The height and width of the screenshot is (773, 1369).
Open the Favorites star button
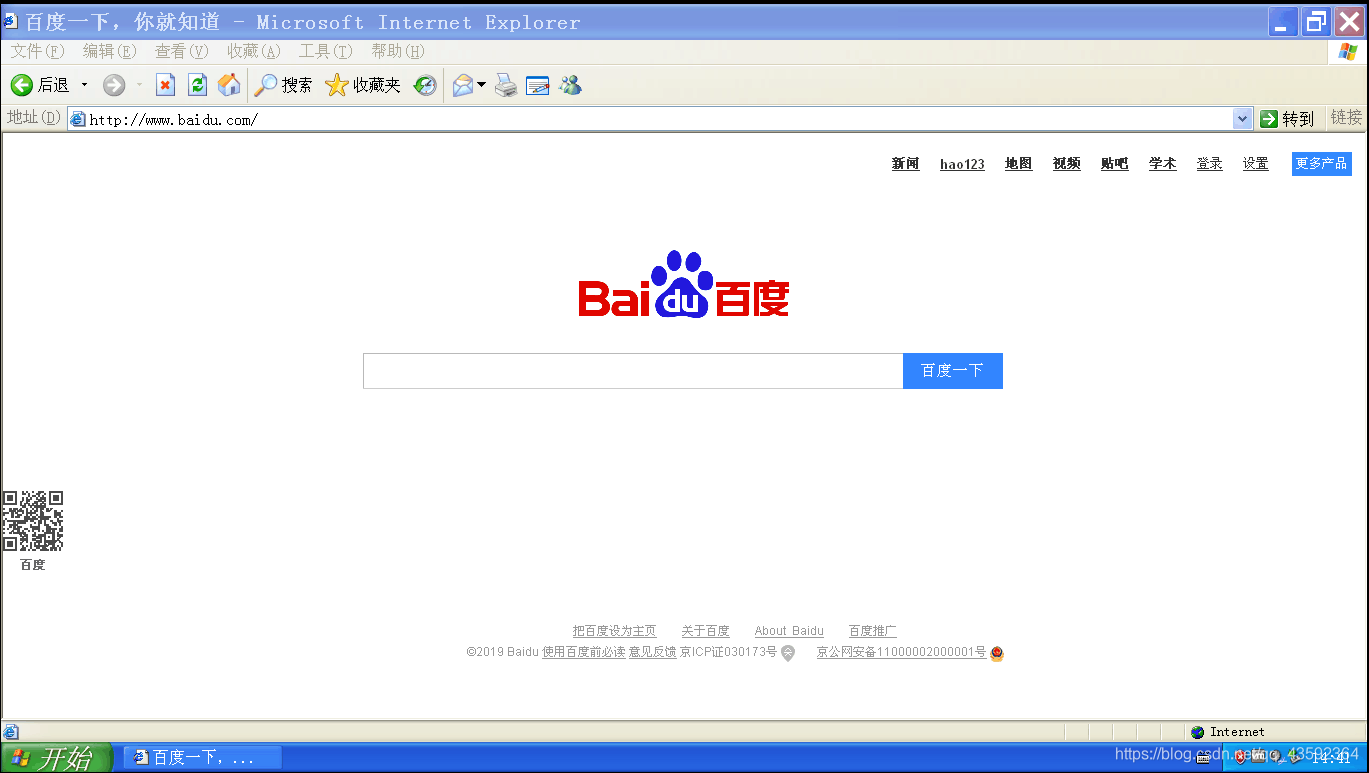click(x=363, y=86)
